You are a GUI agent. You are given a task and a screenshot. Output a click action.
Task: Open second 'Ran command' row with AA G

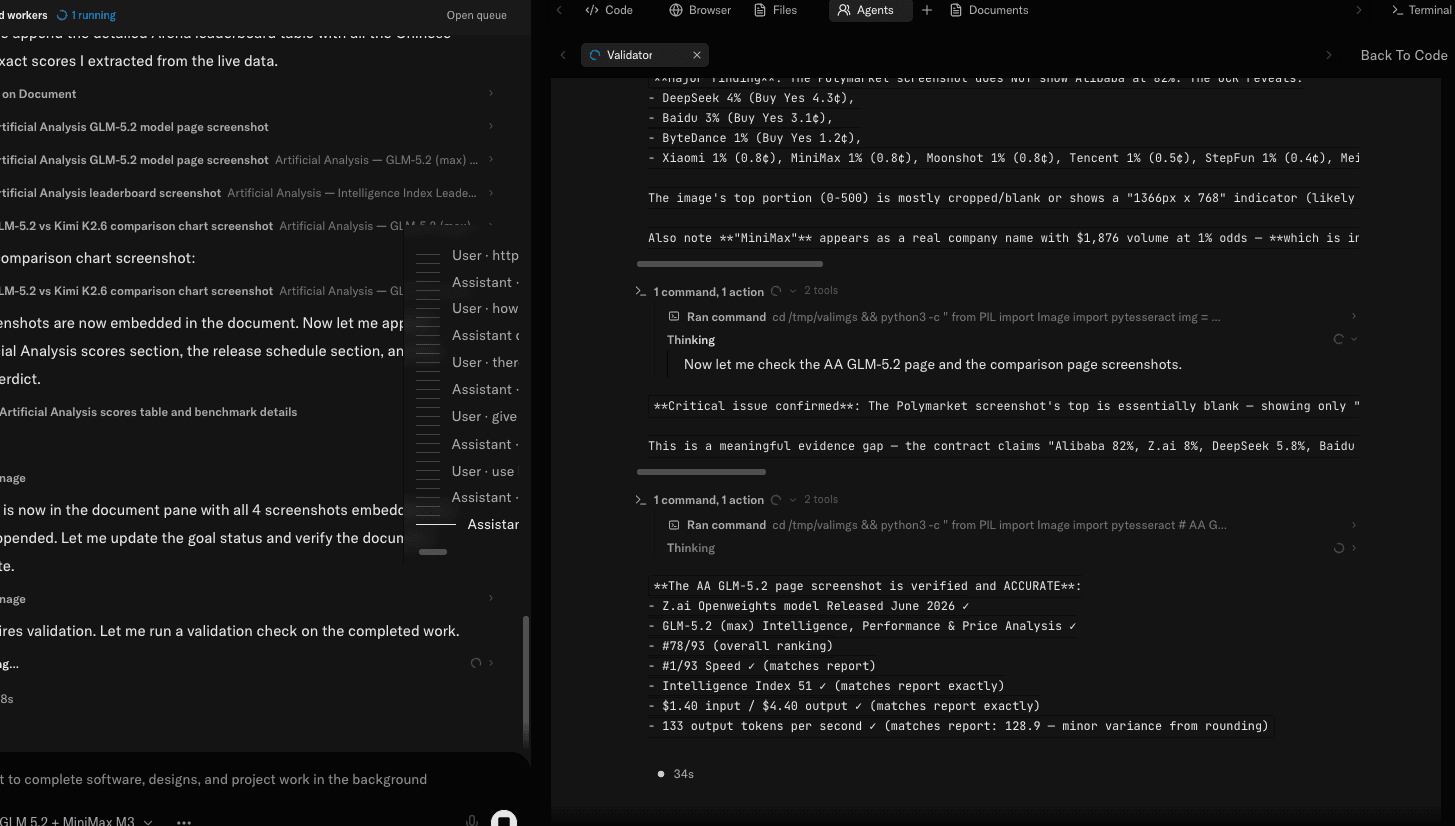[x=947, y=525]
